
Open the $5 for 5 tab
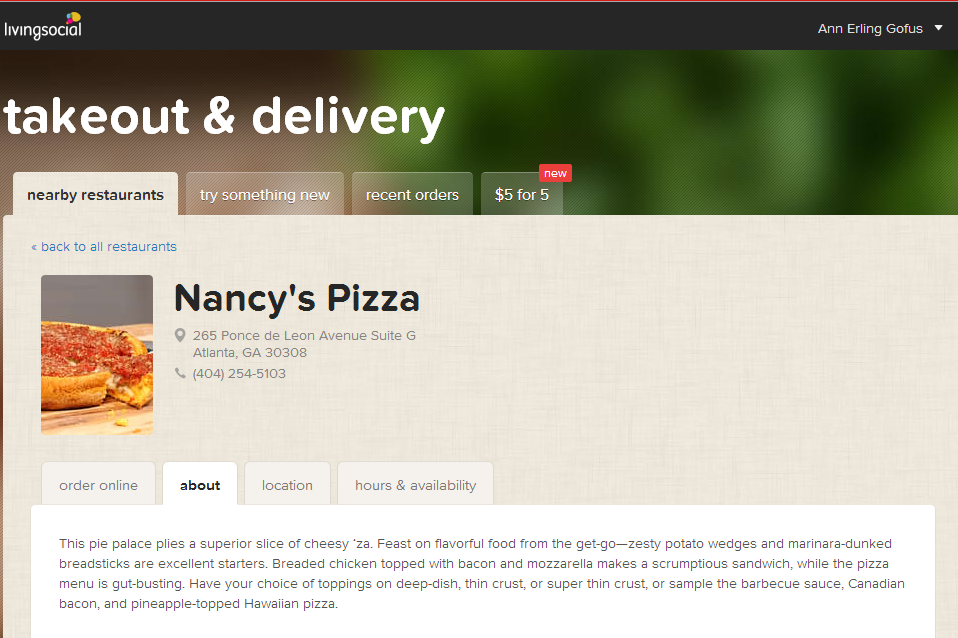[522, 194]
